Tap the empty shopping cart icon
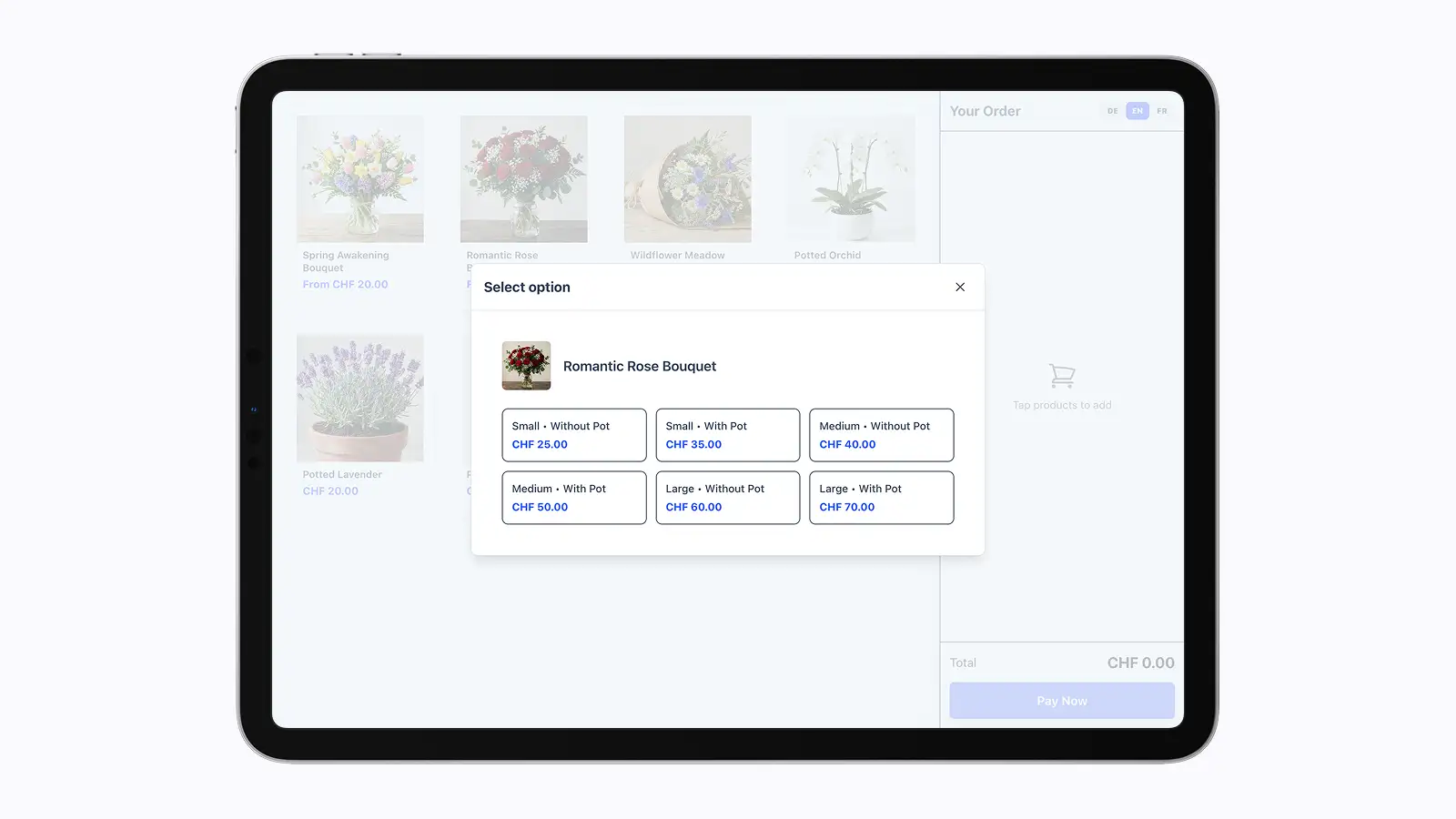This screenshot has height=819, width=1456. [1062, 375]
